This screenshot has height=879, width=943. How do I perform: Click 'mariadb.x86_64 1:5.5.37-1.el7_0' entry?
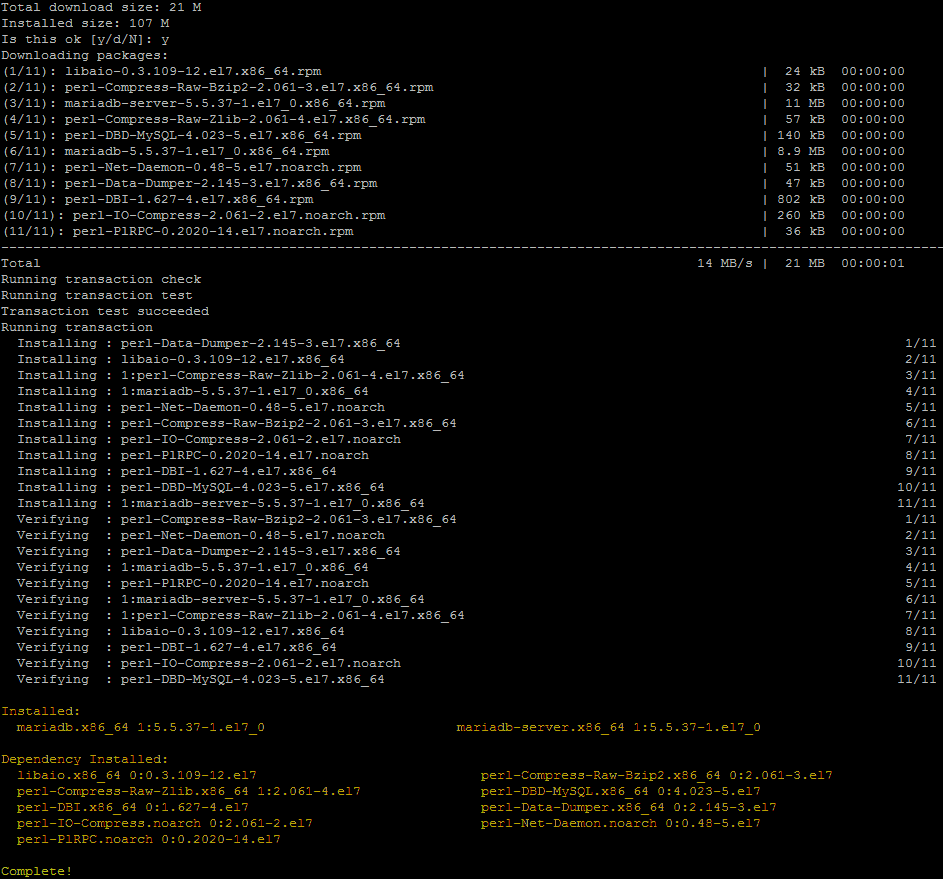(x=141, y=727)
